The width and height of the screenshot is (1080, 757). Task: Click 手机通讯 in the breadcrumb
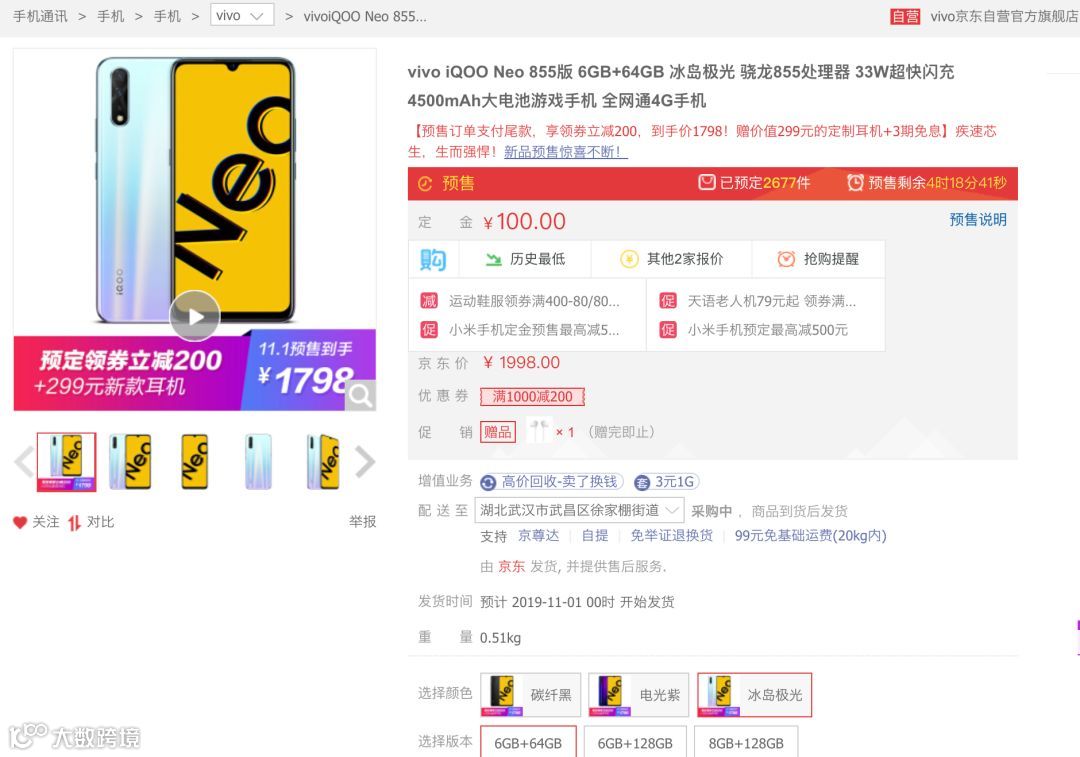pyautogui.click(x=41, y=16)
